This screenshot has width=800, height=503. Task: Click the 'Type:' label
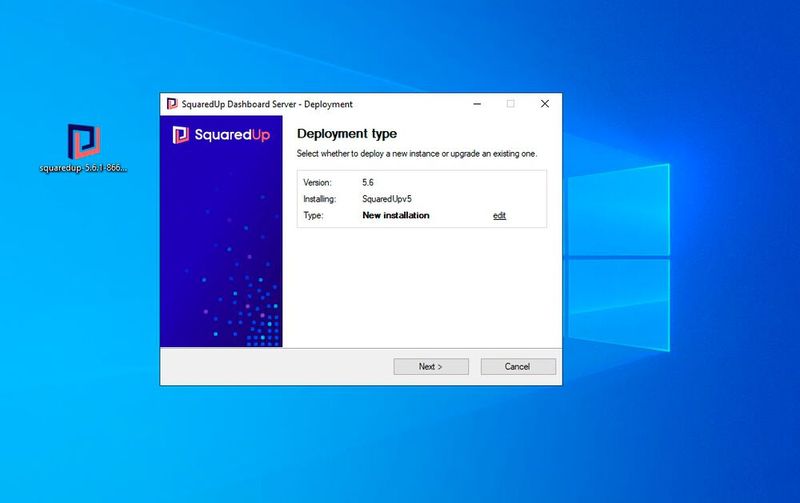coord(313,215)
